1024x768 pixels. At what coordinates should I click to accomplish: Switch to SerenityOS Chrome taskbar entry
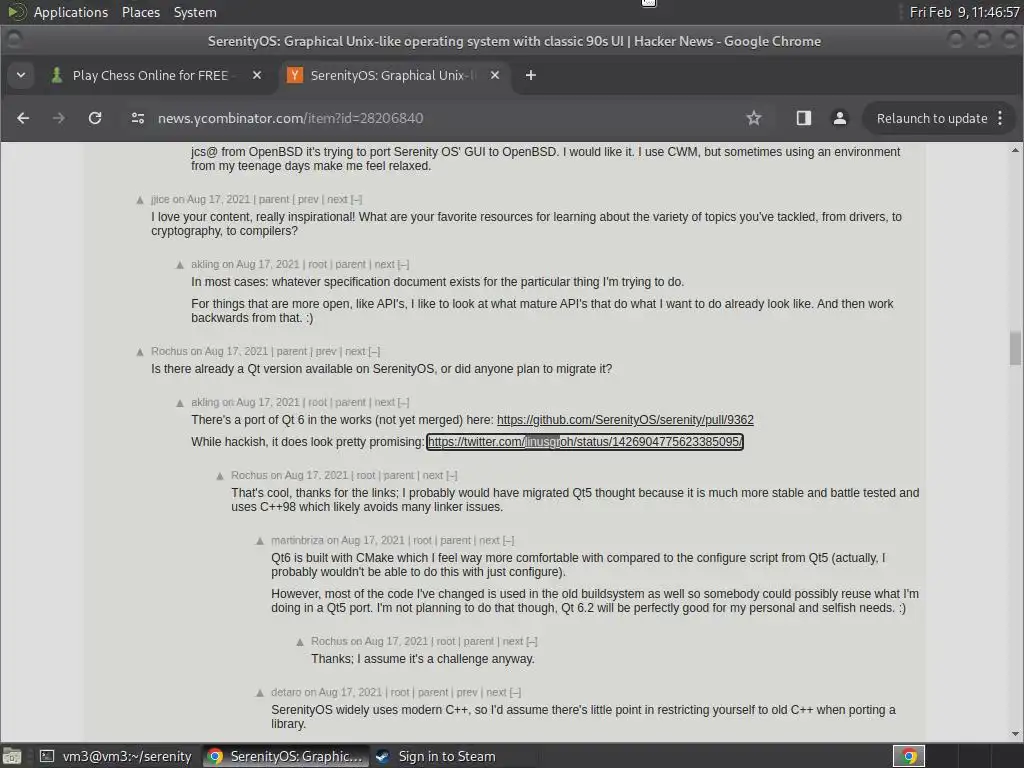(285, 756)
